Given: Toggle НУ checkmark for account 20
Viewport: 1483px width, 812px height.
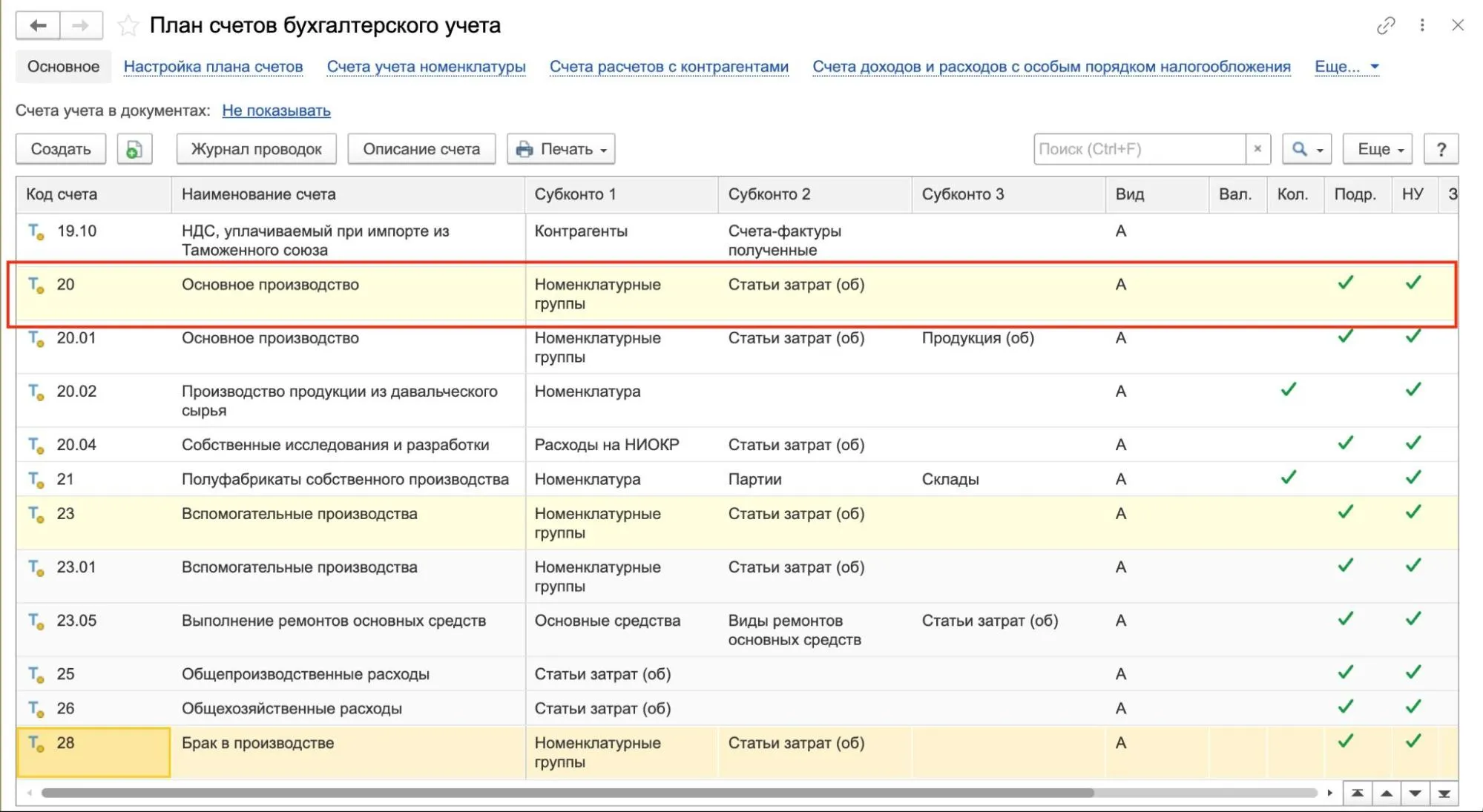Looking at the screenshot, I should [x=1413, y=283].
